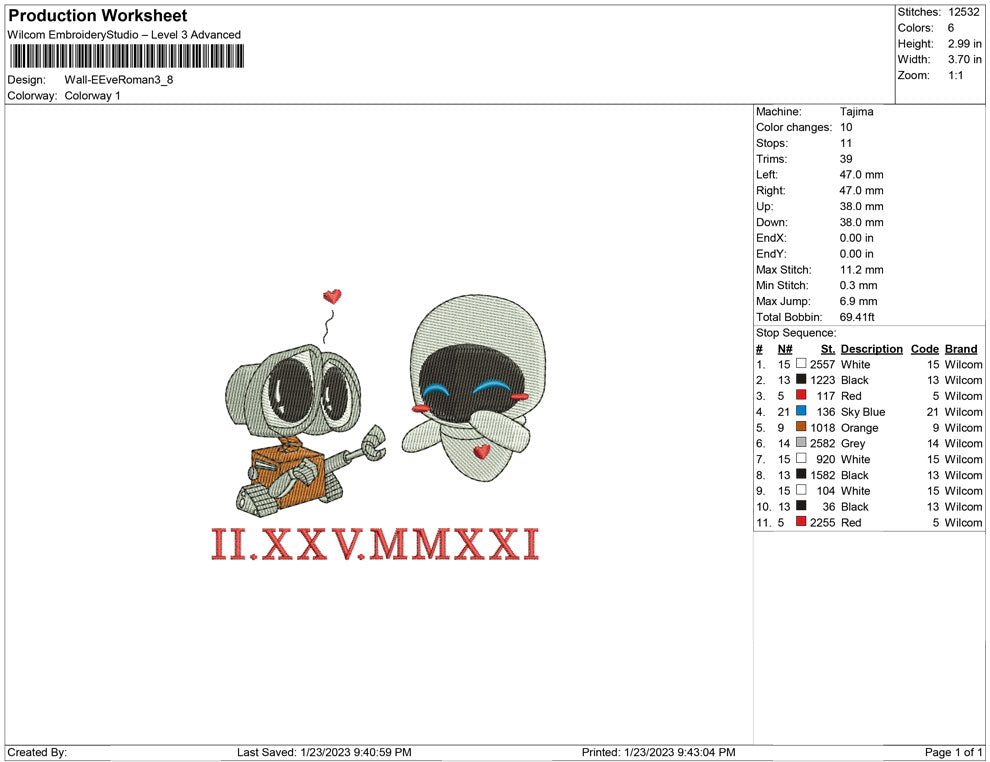Click stitch count '2255' in stop 11
This screenshot has width=990, height=762.
click(x=823, y=522)
